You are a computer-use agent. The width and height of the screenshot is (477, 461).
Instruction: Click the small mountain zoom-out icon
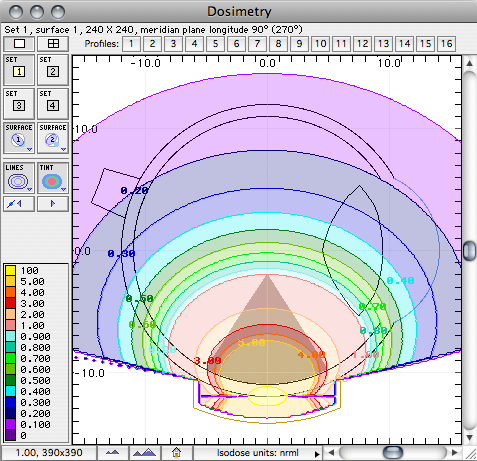pyautogui.click(x=112, y=453)
